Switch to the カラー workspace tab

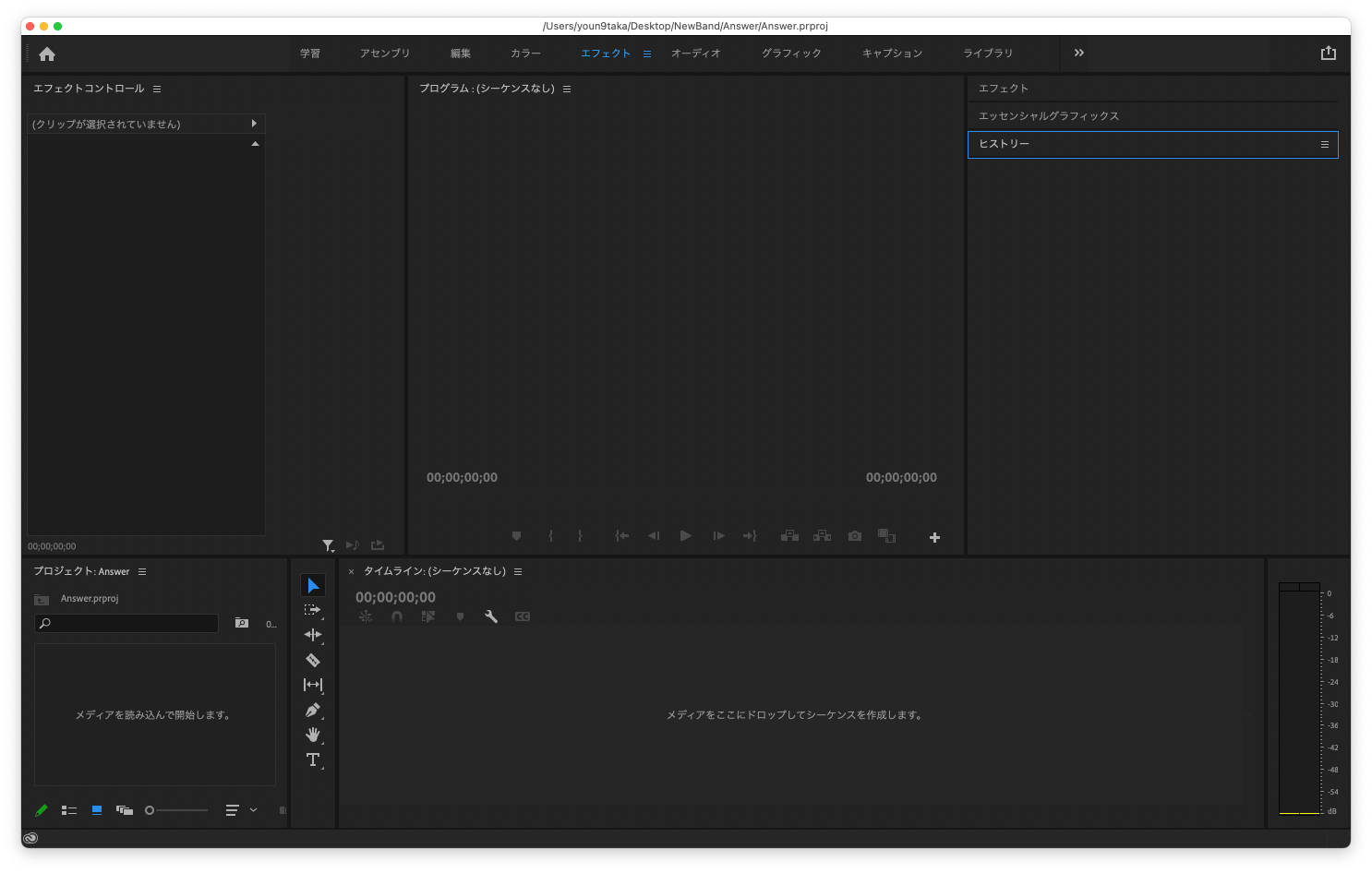(x=525, y=54)
